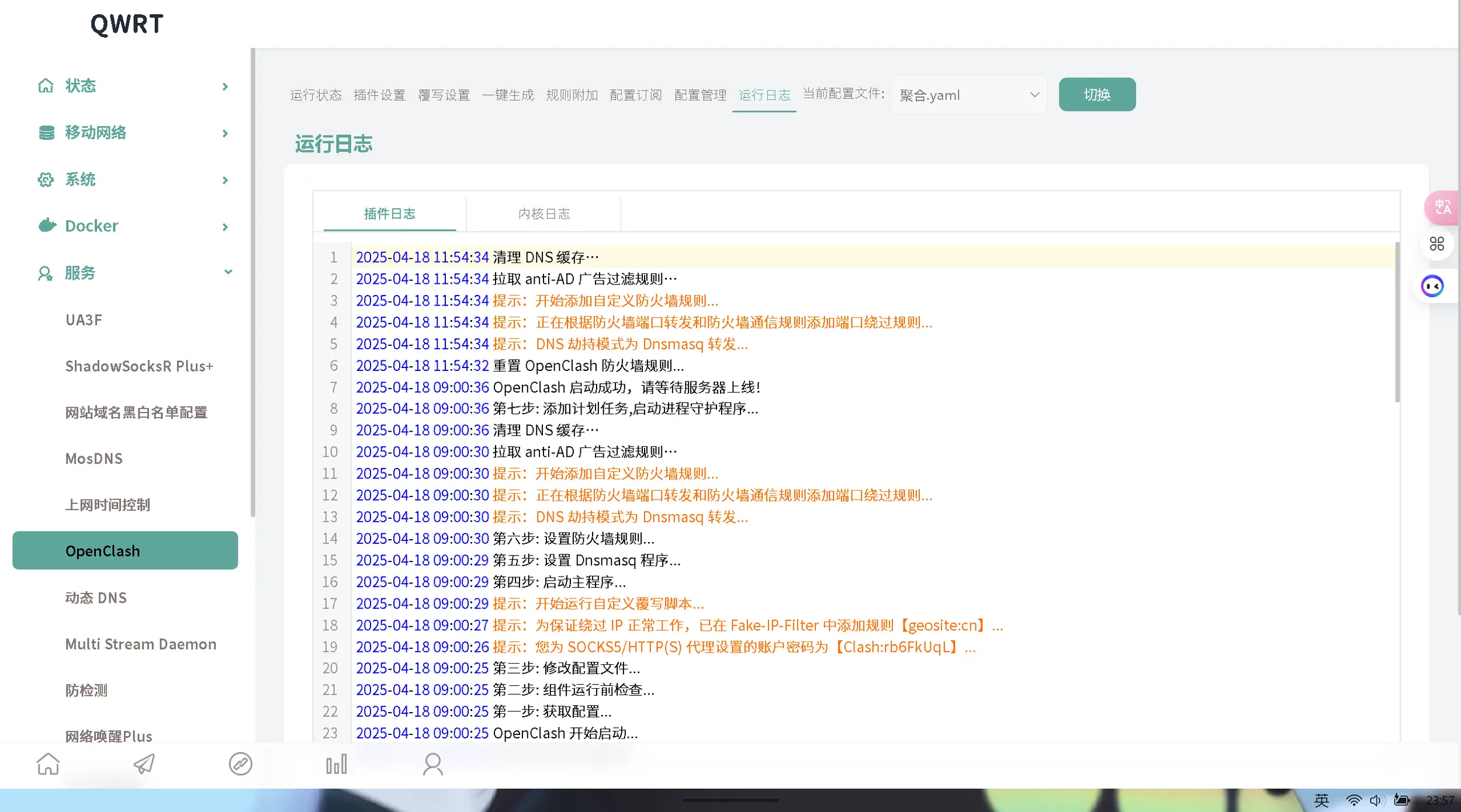
Task: Open 动态 DNS page
Action: (x=96, y=598)
